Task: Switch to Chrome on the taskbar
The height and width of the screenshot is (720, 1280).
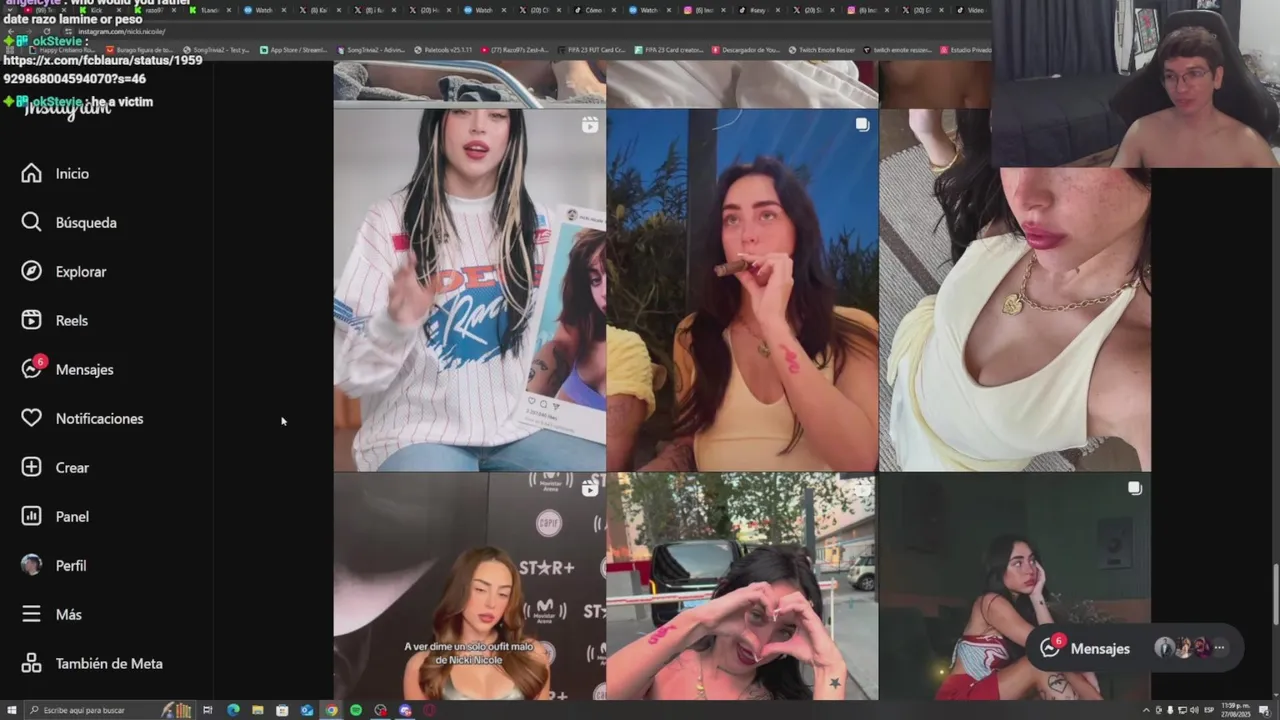Action: (x=331, y=710)
